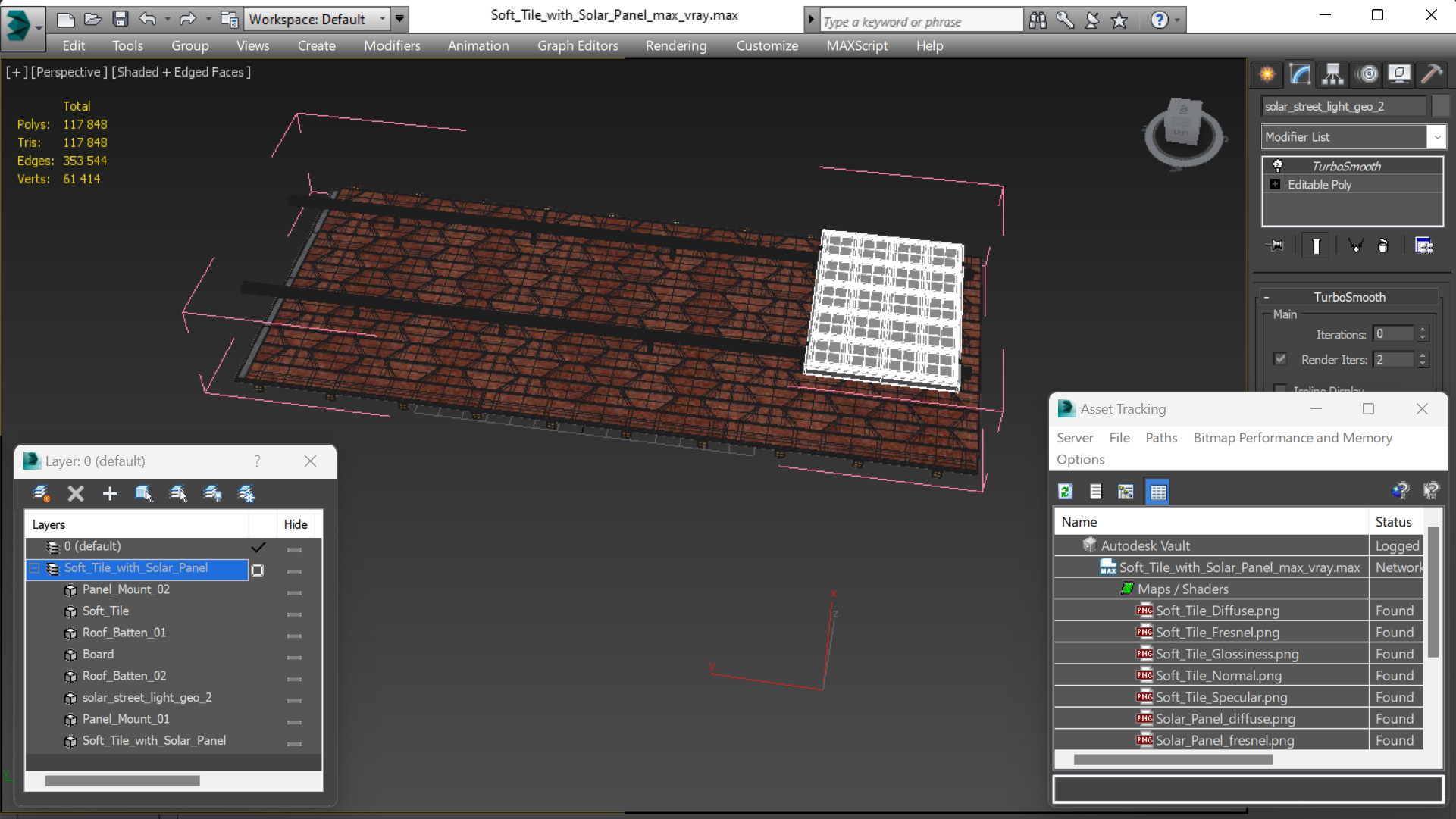Open the Modifiers menu
This screenshot has width=1456, height=819.
(x=392, y=45)
